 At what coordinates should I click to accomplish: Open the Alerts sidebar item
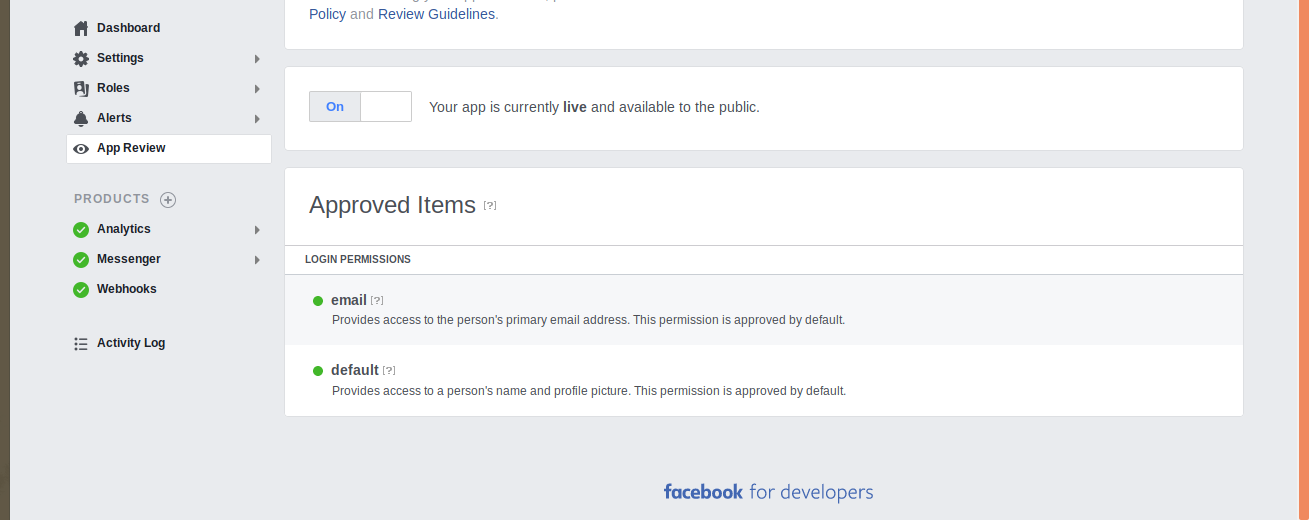pos(169,118)
